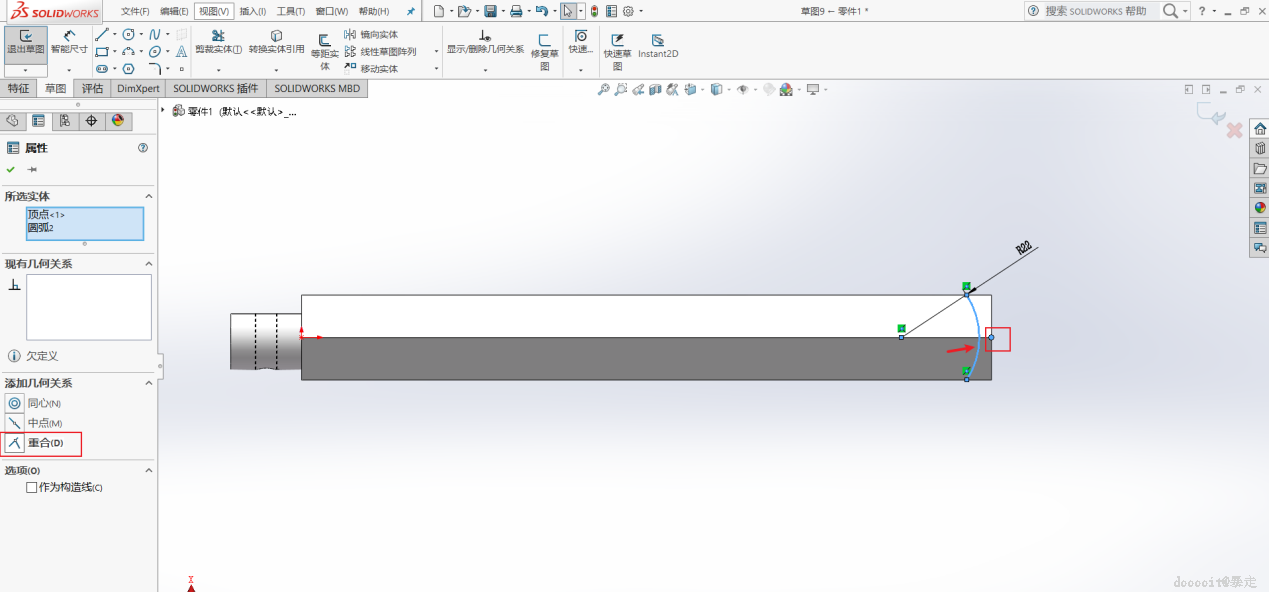Viewport: 1269px width, 592px height.
Task: Confirm with the green checkmark in 属性
Action: pos(11,170)
